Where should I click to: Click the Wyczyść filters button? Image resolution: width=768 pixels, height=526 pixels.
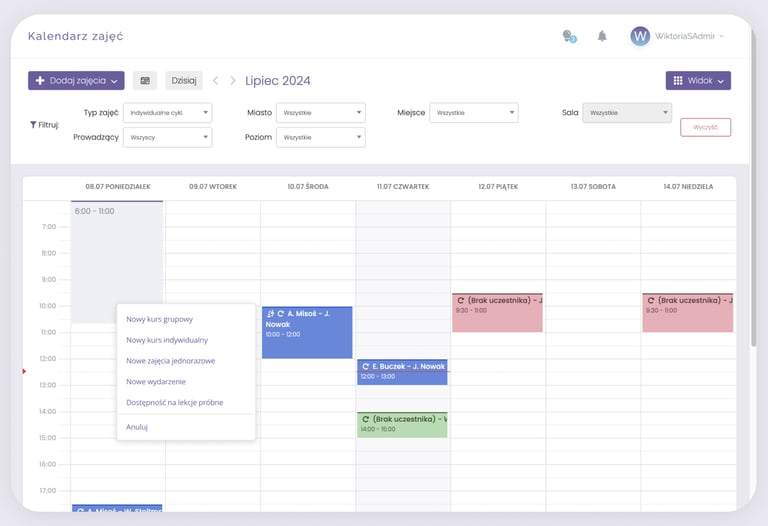(x=705, y=127)
